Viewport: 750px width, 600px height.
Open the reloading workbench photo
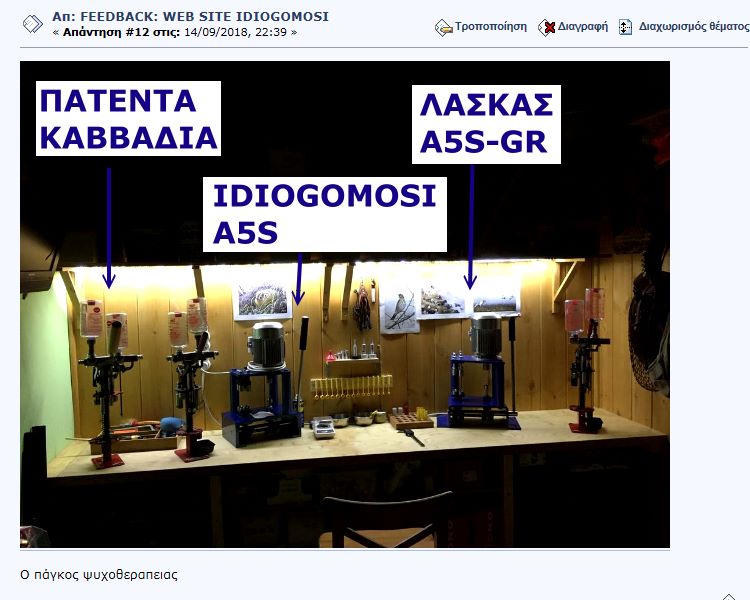345,304
